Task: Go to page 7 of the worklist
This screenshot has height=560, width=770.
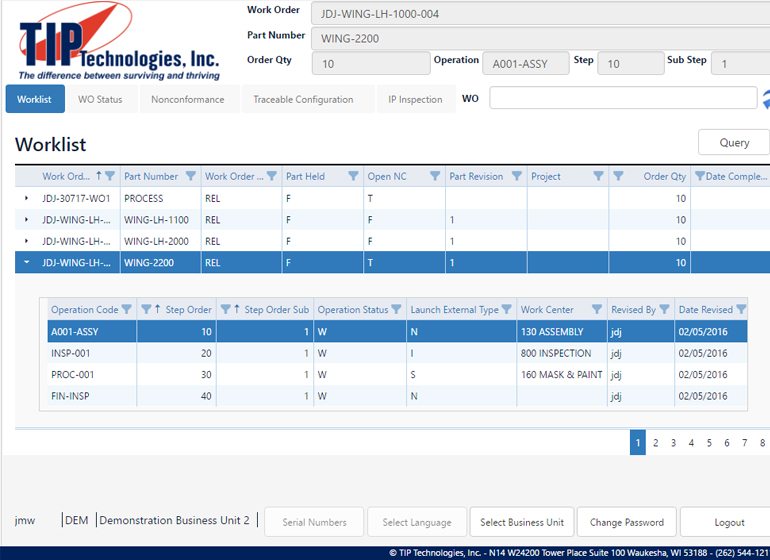Action: tap(744, 443)
